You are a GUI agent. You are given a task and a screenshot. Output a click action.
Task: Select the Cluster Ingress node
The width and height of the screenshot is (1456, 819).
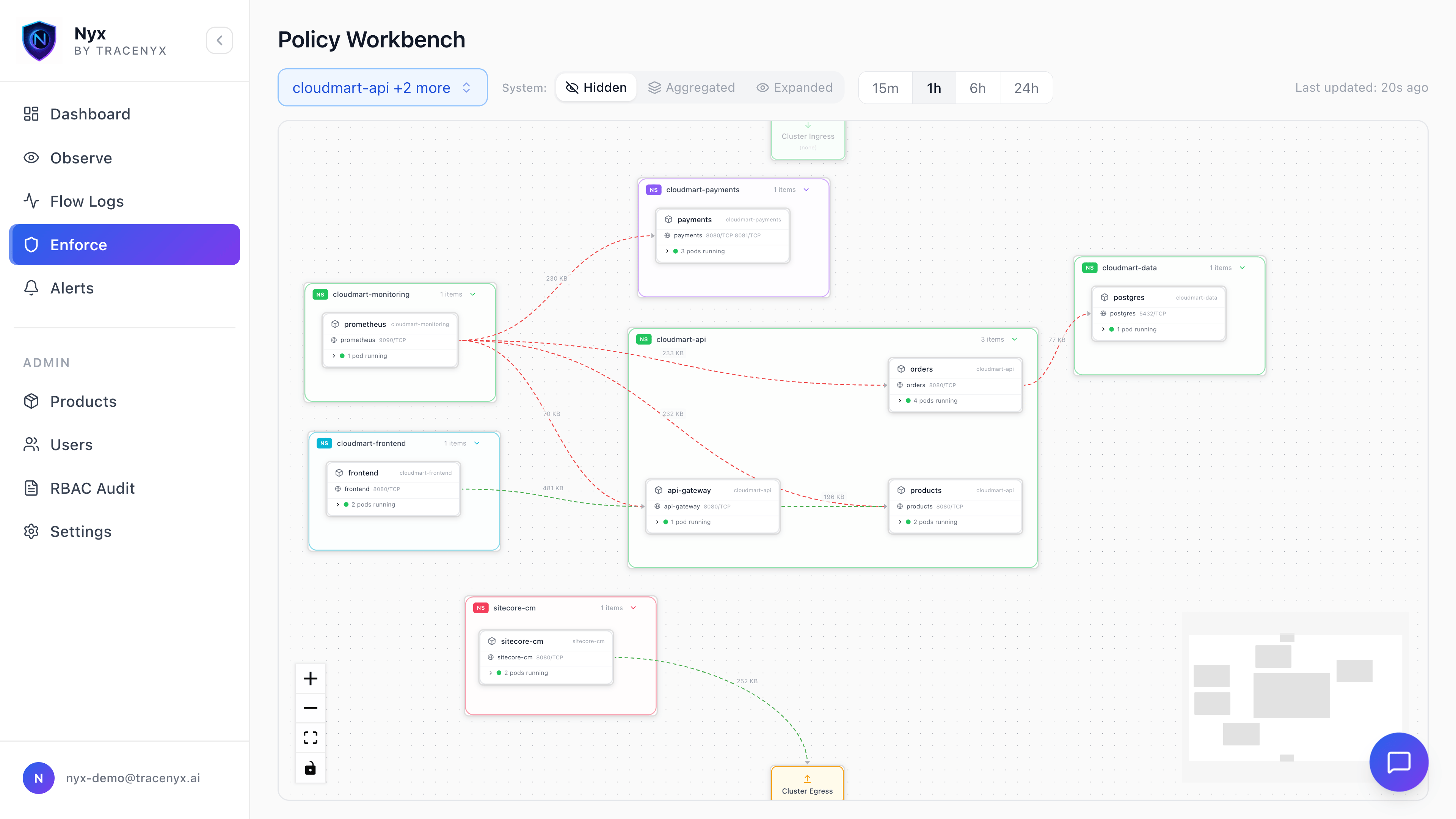pos(808,140)
